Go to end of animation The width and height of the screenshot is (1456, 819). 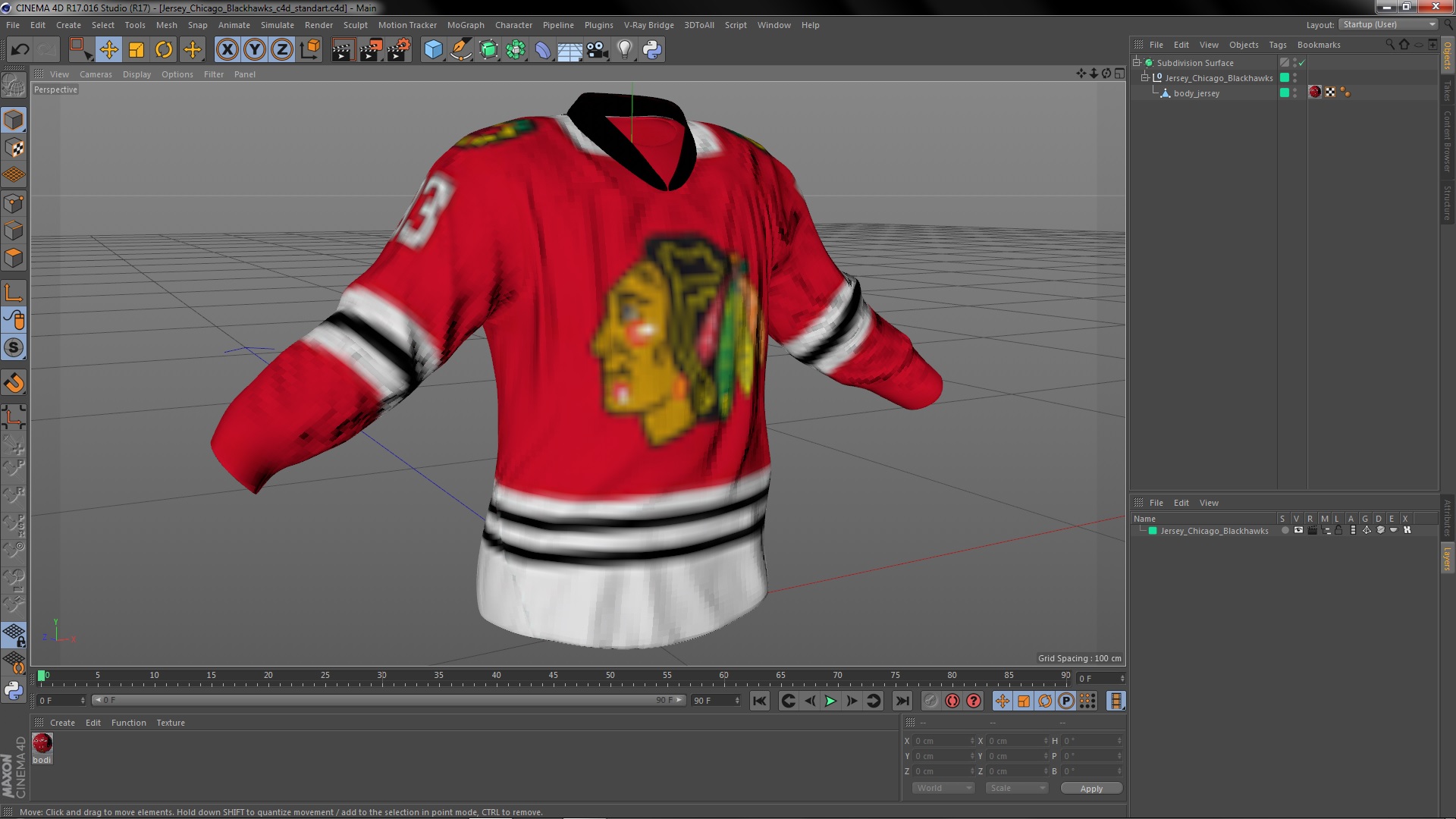pyautogui.click(x=902, y=701)
